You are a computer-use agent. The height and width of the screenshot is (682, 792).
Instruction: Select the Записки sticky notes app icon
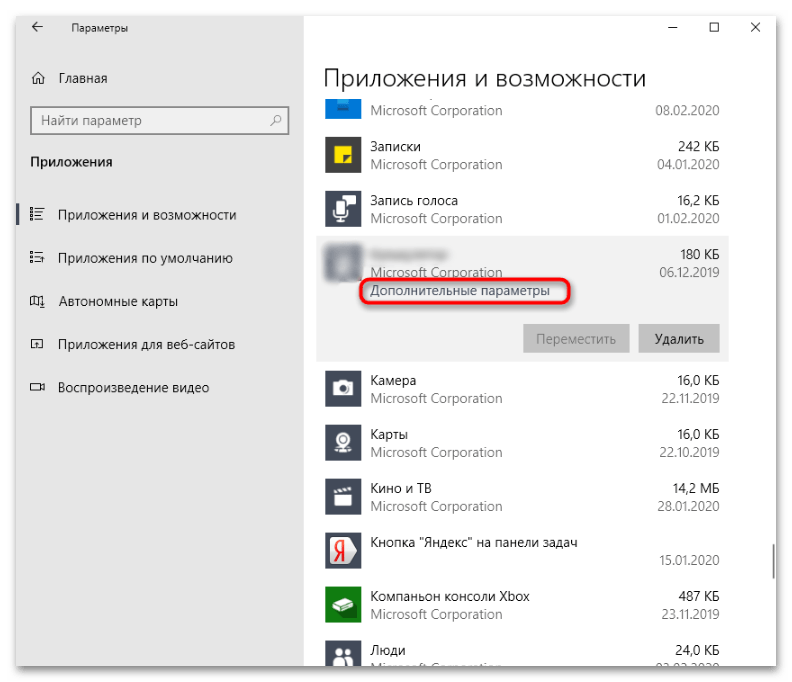coord(343,155)
